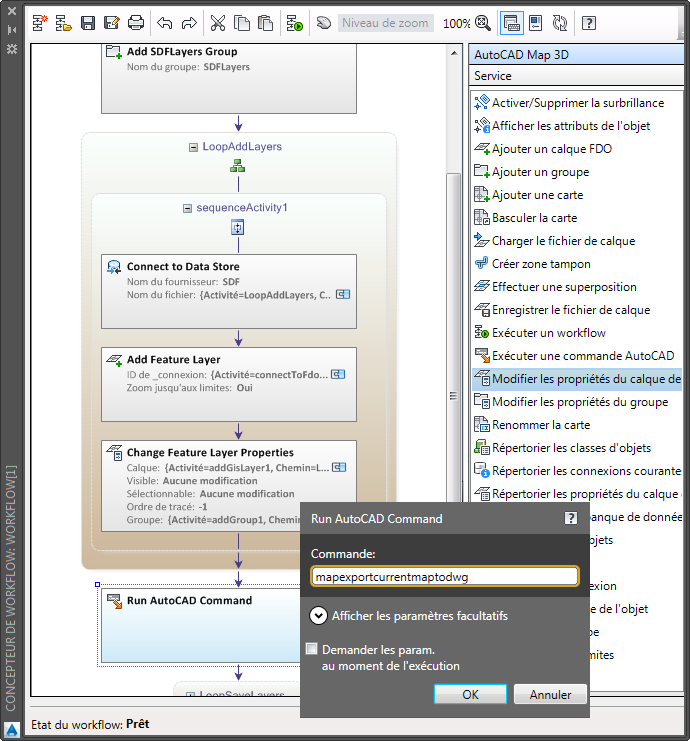Open help in Run AutoCAD Command dialog

pos(571,518)
